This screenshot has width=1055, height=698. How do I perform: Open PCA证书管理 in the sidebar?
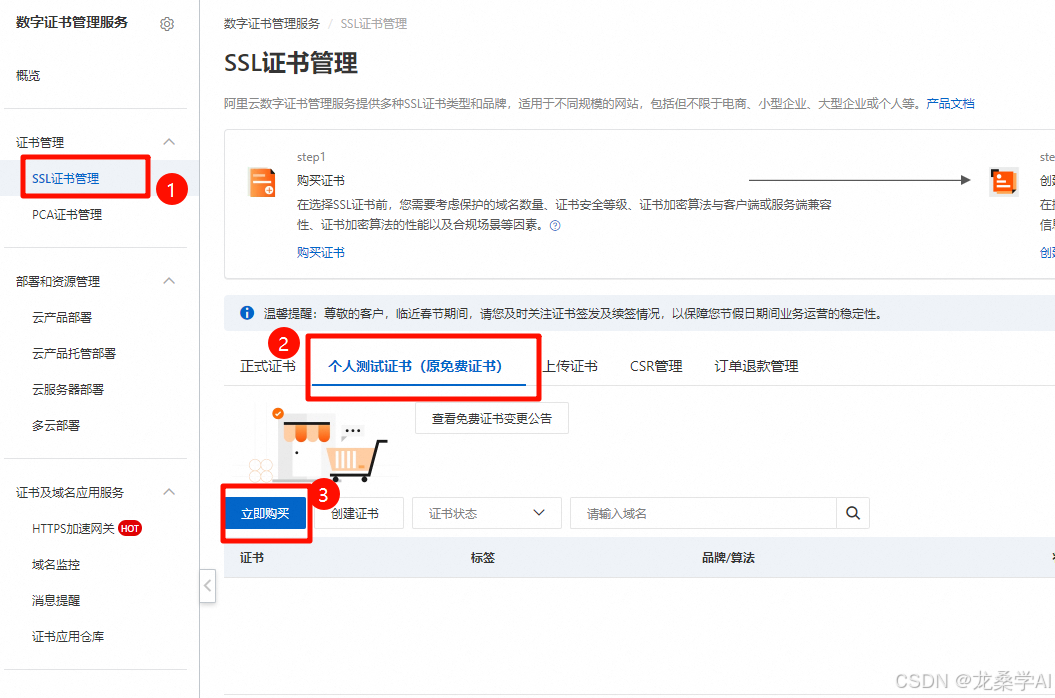point(67,215)
